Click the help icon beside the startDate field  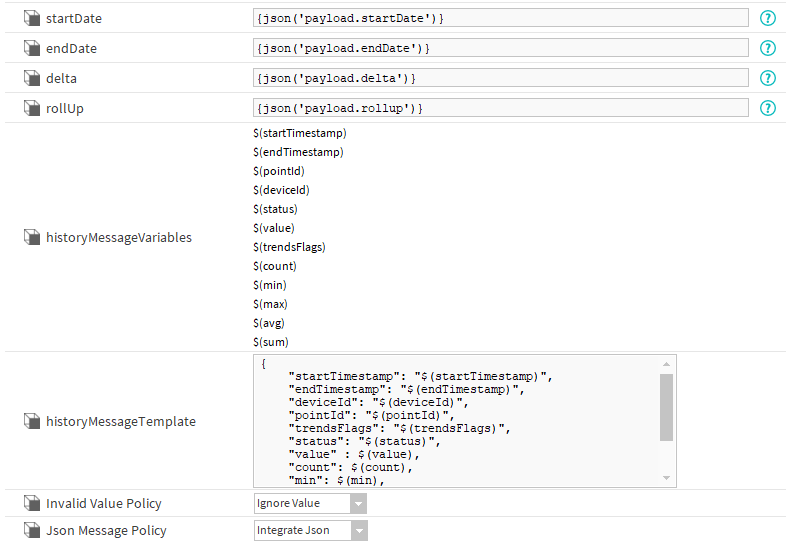click(768, 18)
